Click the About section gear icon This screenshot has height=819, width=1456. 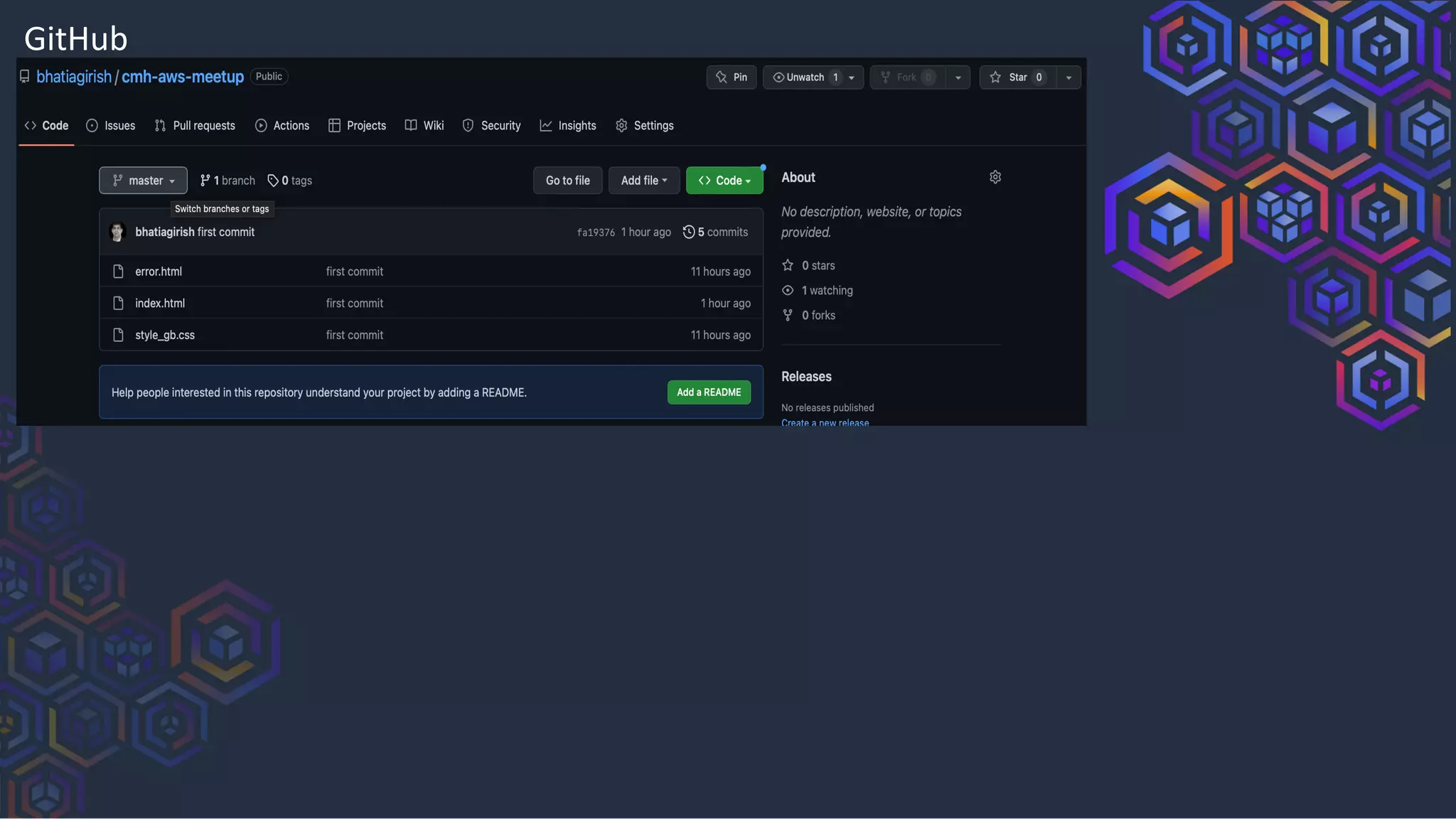click(x=995, y=177)
